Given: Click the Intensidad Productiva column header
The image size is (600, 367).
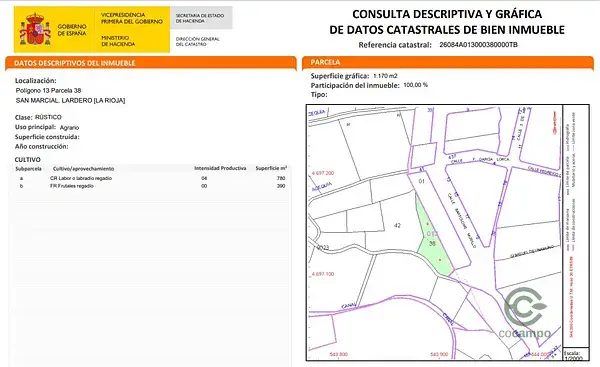Looking at the screenshot, I should coord(220,168).
